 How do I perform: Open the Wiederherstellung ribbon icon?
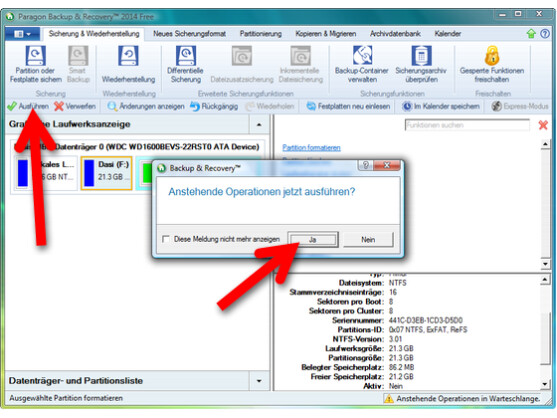coord(128,56)
